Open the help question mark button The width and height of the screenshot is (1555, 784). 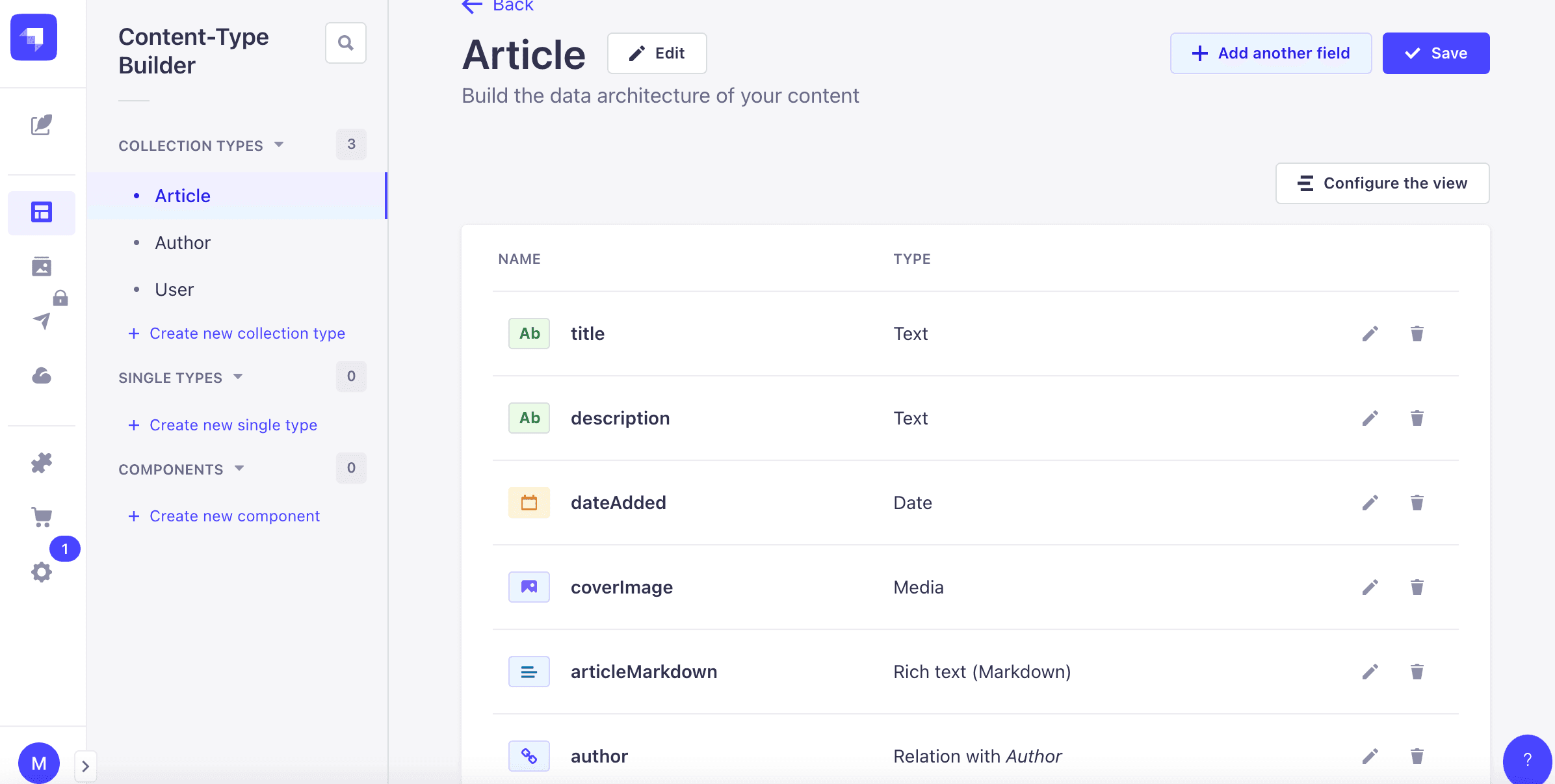pos(1528,759)
